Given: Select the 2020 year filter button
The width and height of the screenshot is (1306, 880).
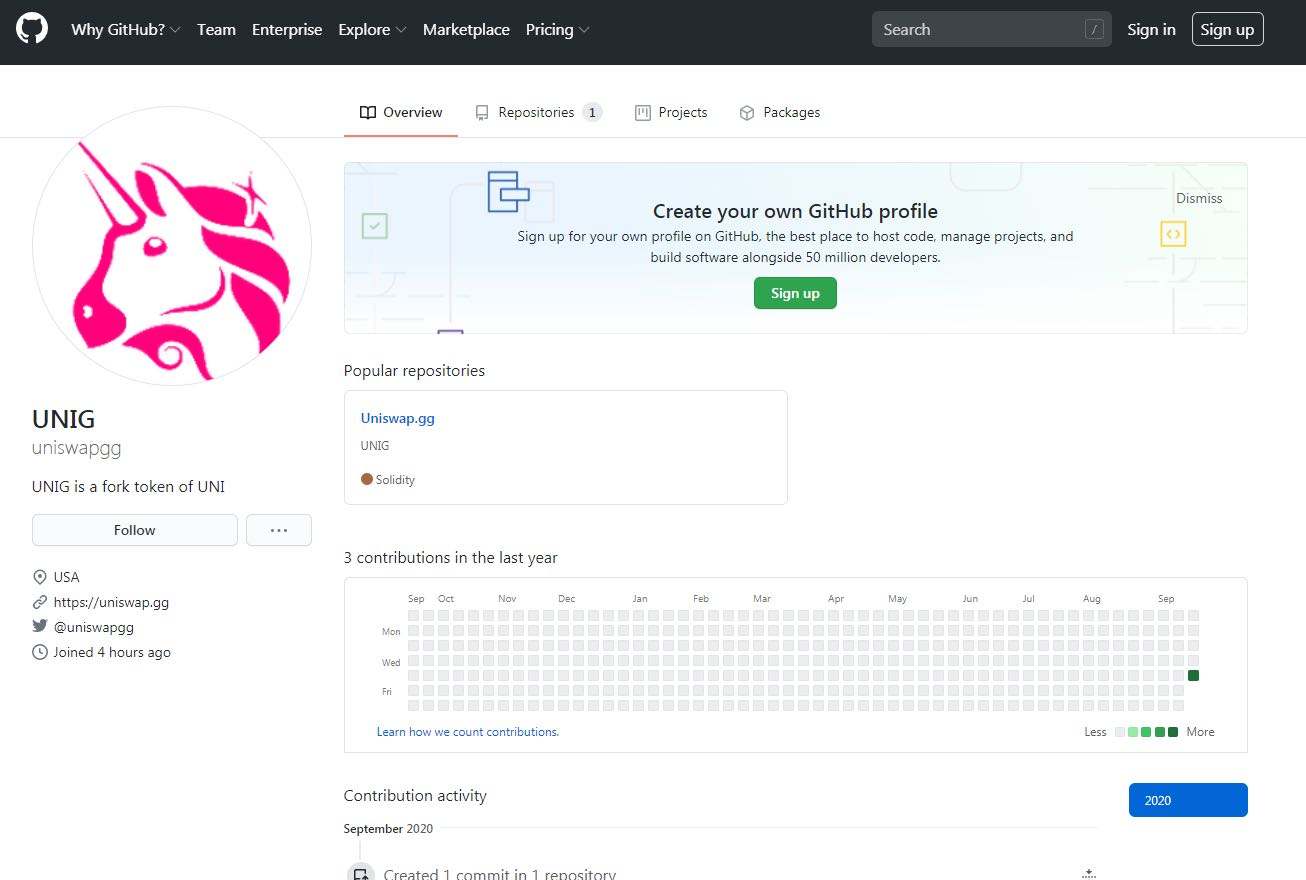Looking at the screenshot, I should pyautogui.click(x=1188, y=800).
